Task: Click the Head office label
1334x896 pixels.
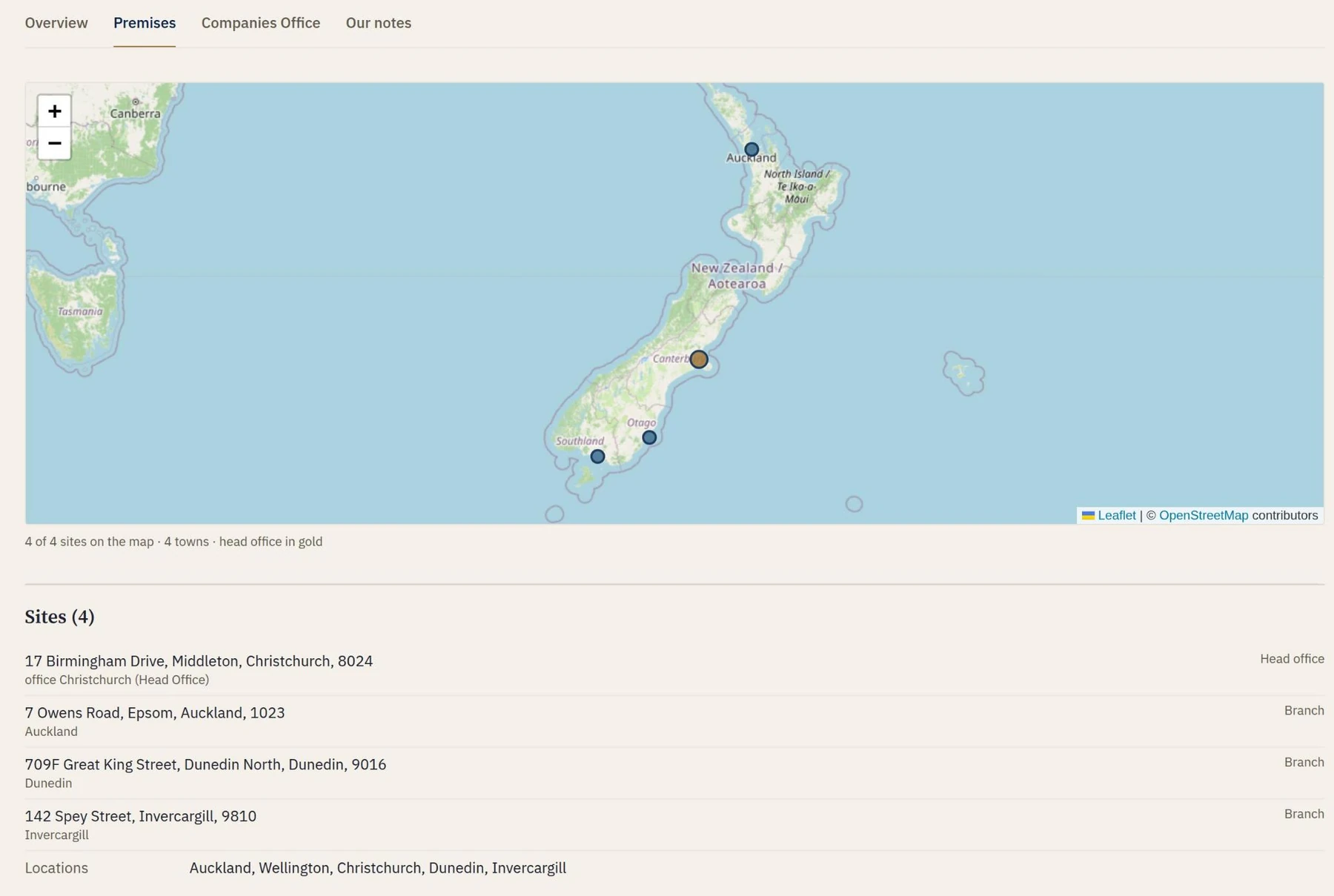Action: pos(1292,659)
